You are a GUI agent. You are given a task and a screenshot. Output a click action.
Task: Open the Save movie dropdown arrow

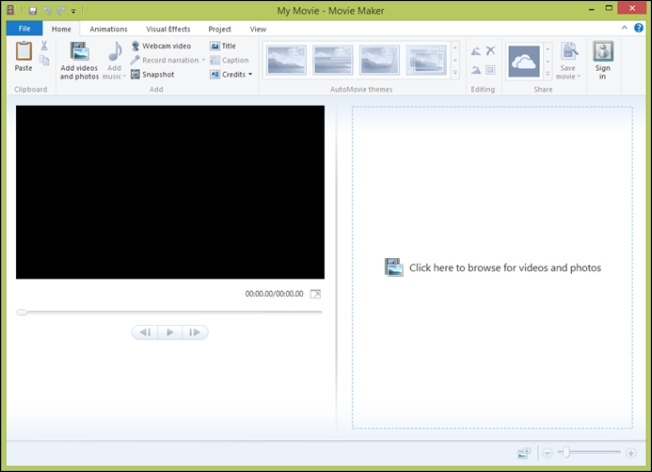(x=578, y=77)
